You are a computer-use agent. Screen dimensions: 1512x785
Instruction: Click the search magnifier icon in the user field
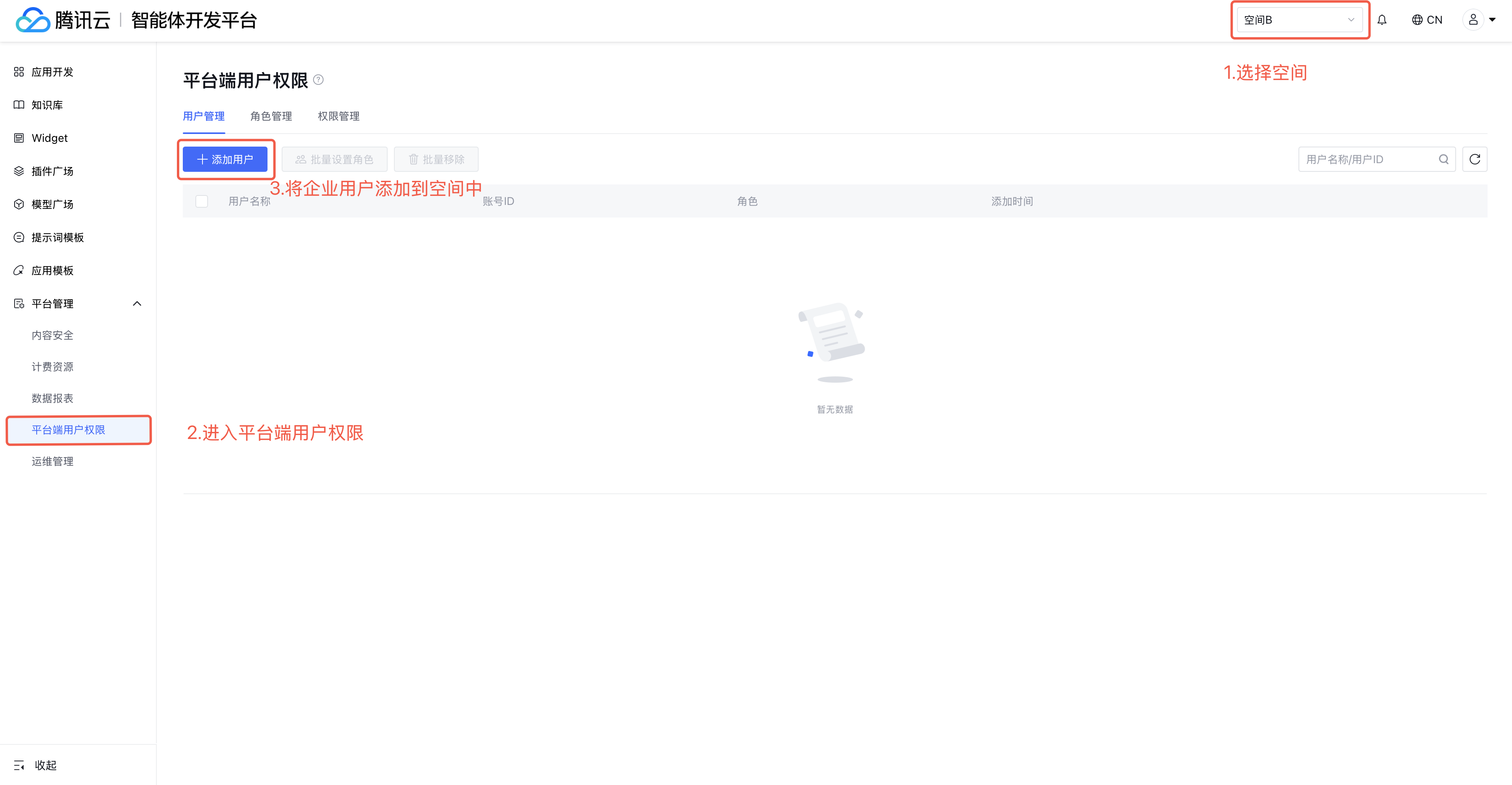1443,159
